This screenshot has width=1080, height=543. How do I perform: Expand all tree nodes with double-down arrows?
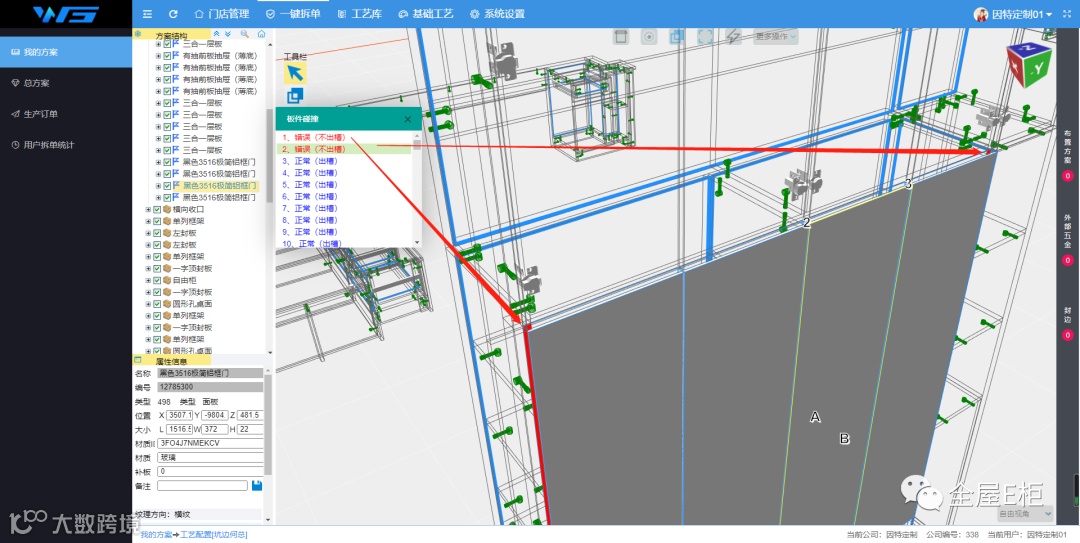tap(228, 33)
